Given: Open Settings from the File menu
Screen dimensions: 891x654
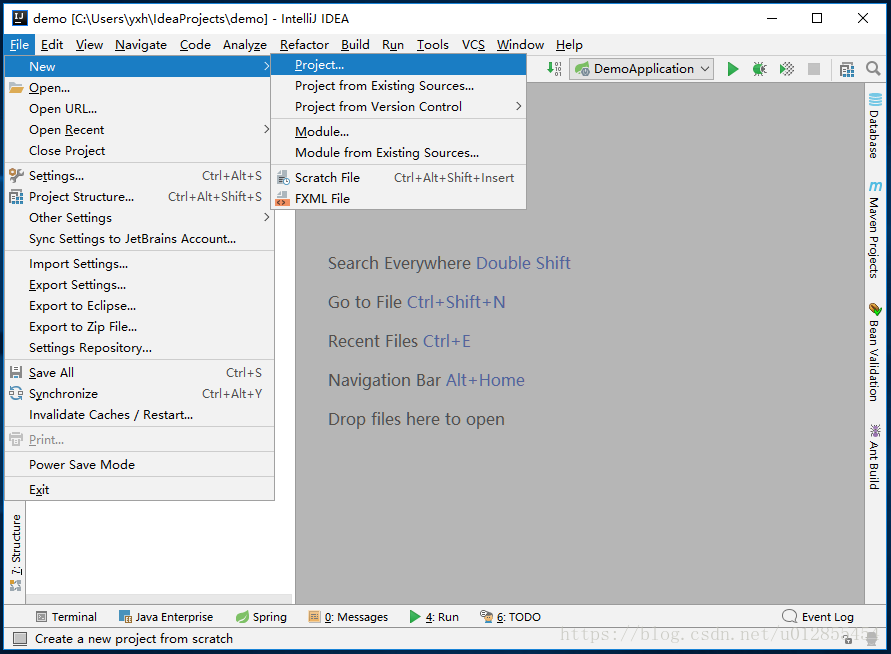Looking at the screenshot, I should (x=139, y=176).
